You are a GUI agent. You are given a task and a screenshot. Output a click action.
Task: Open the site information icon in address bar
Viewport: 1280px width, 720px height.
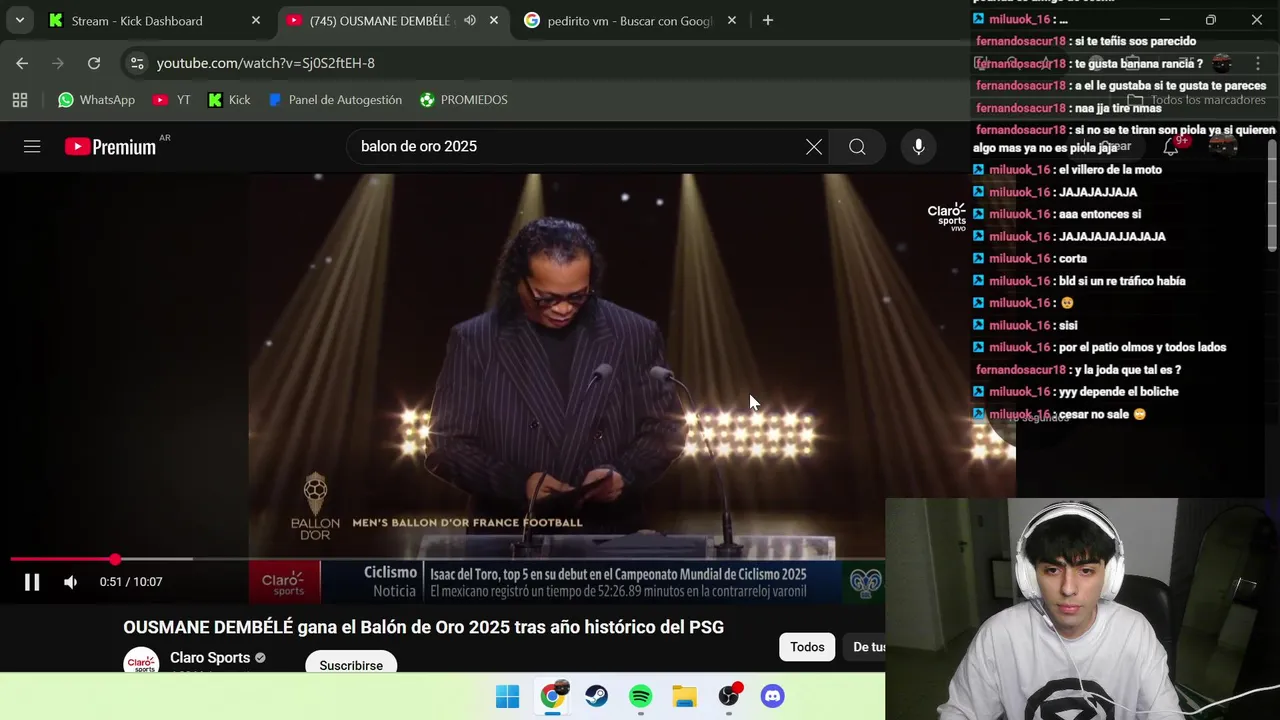(137, 63)
